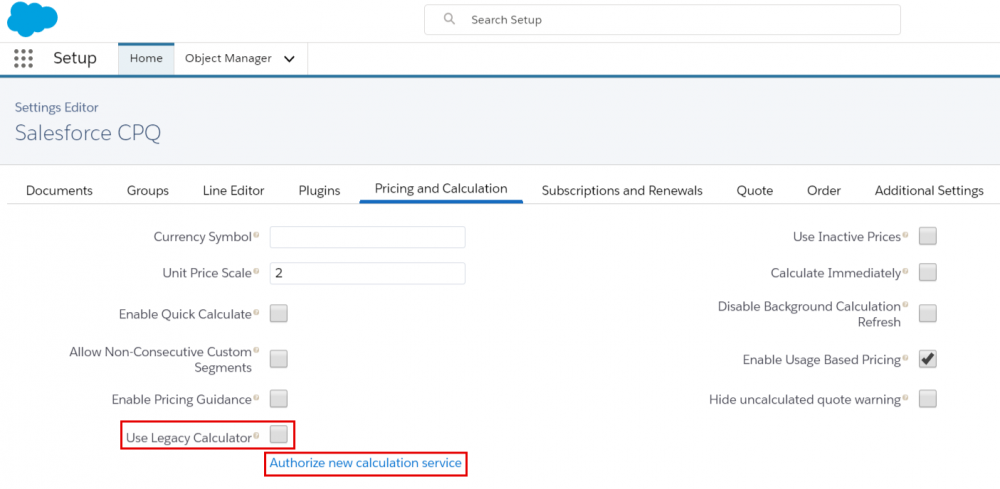Open the App Launcher dots icon
Screen dimensions: 1000x489
click(24, 59)
